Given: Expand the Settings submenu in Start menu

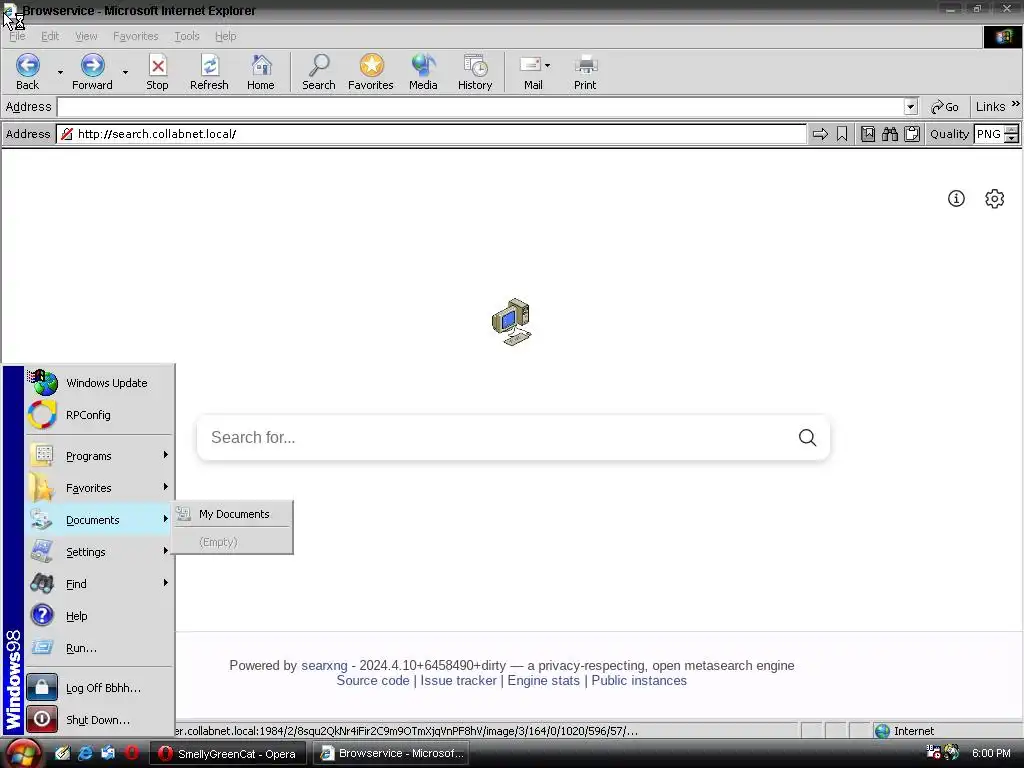Looking at the screenshot, I should [99, 552].
